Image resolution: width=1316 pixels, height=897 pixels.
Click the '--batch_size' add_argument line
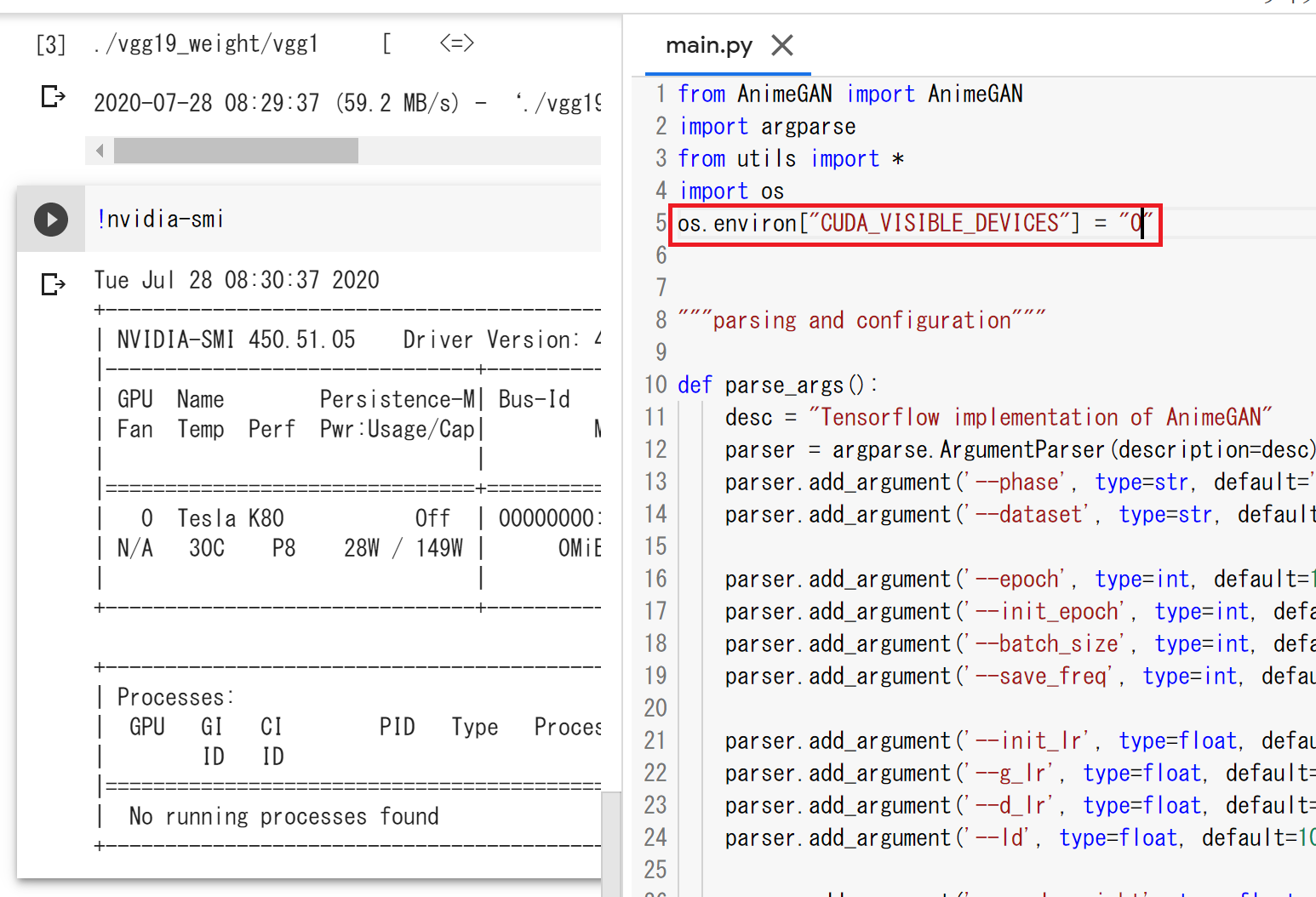pyautogui.click(x=936, y=644)
